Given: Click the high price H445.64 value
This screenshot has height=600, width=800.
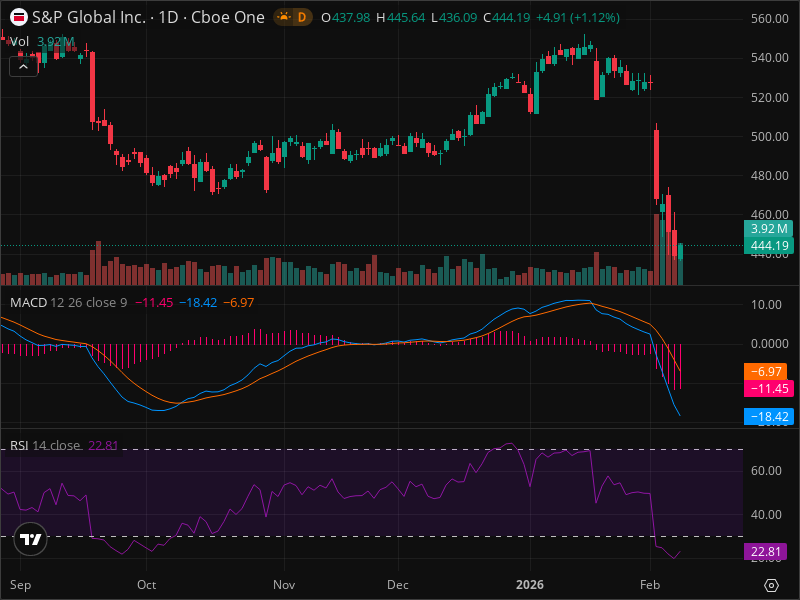Looking at the screenshot, I should 401,18.
